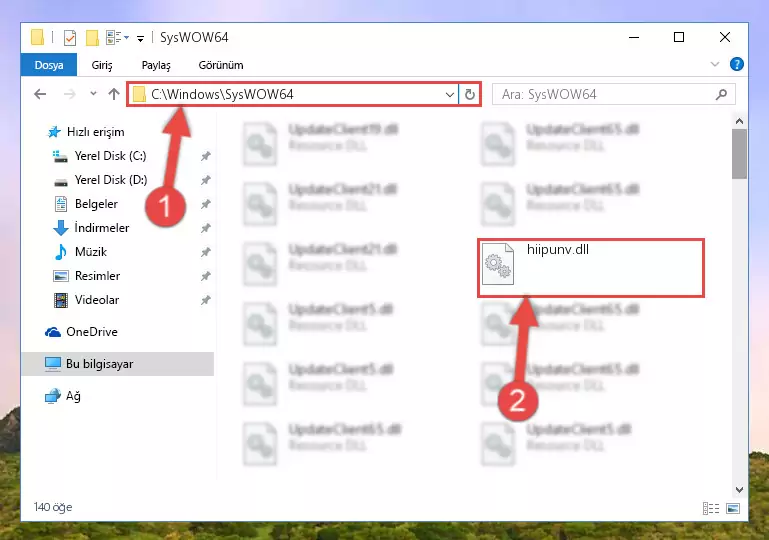Switch to details view in status bar

click(711, 509)
